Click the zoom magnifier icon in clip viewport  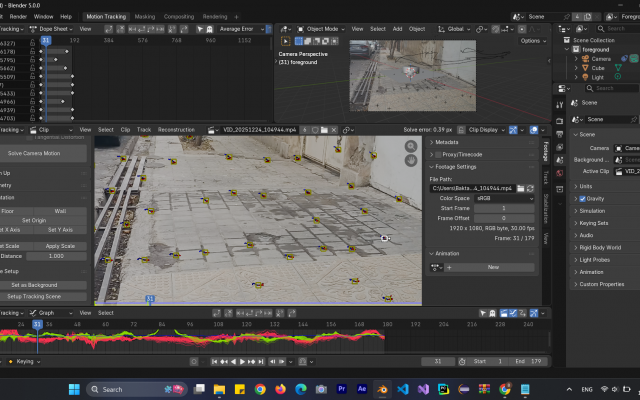point(411,146)
